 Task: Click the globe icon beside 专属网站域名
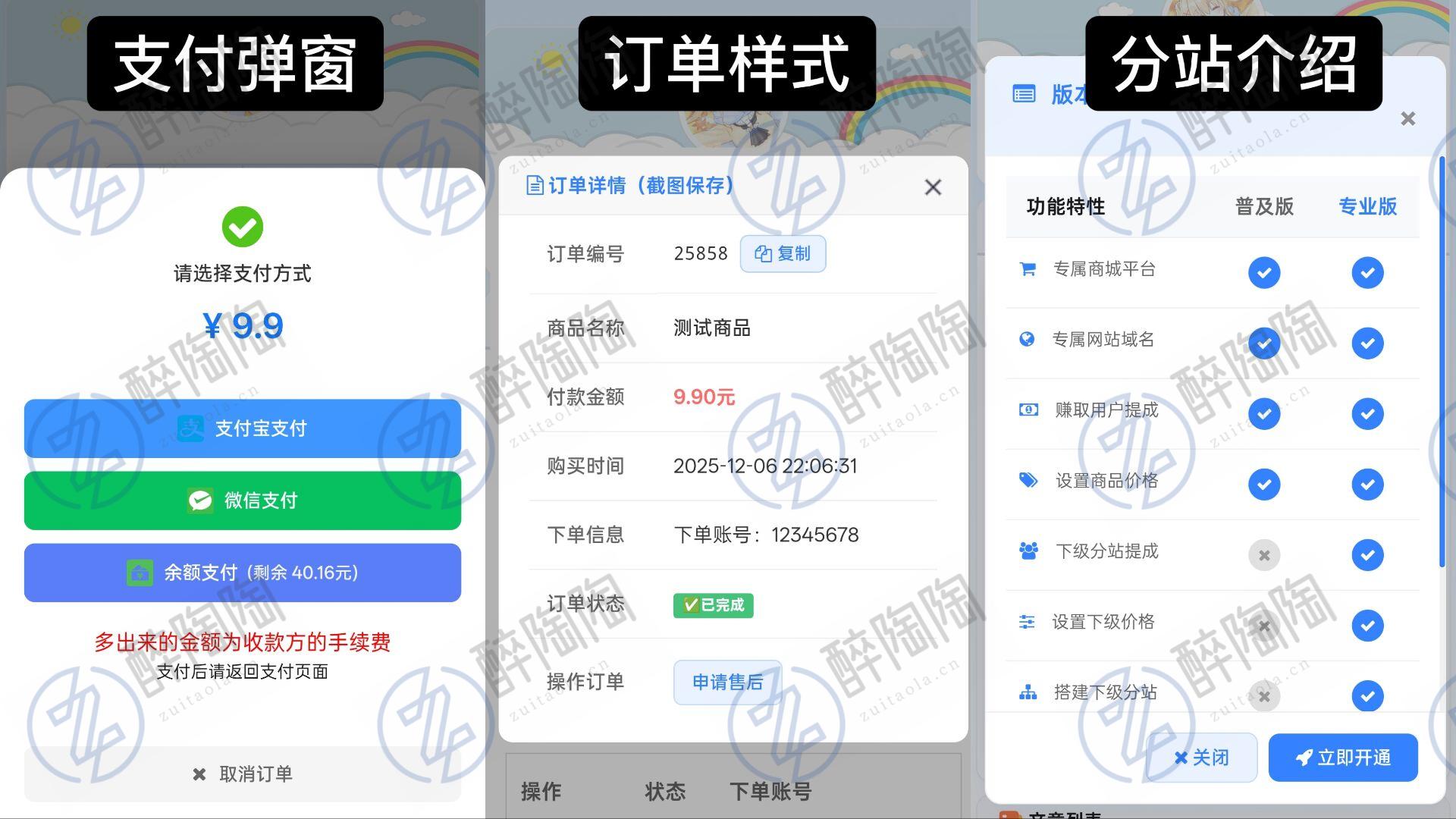coord(1027,339)
